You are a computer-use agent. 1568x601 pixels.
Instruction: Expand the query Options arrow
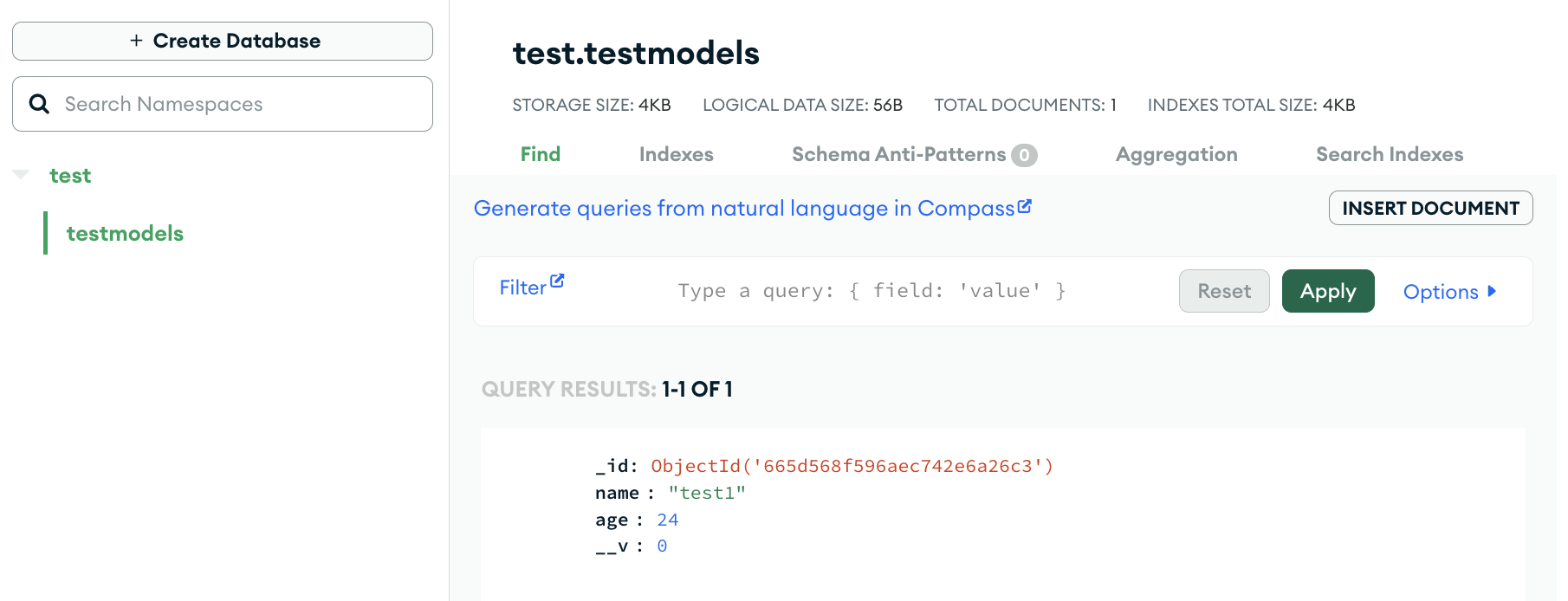point(1492,291)
